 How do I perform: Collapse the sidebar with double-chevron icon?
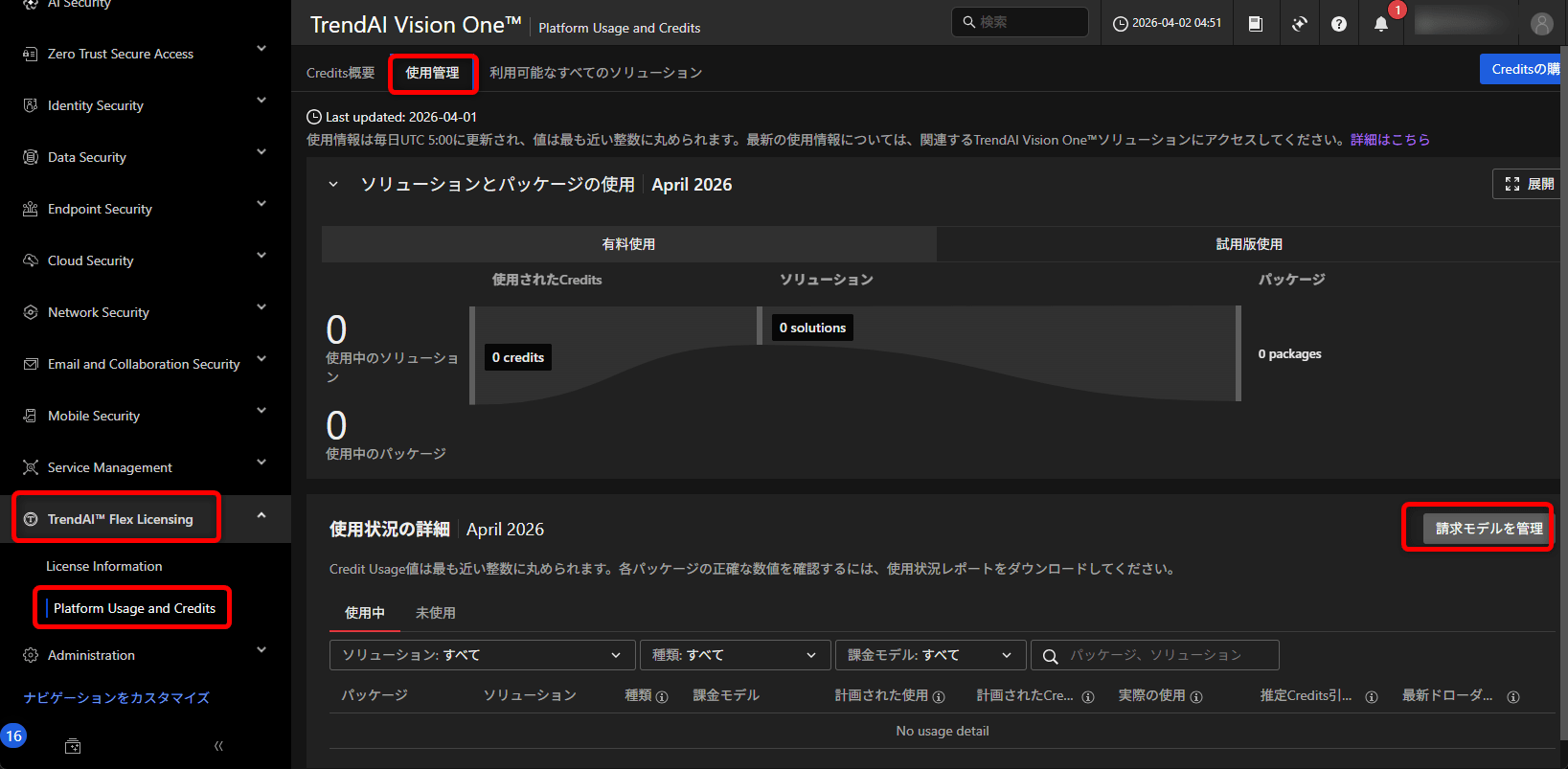tap(218, 746)
